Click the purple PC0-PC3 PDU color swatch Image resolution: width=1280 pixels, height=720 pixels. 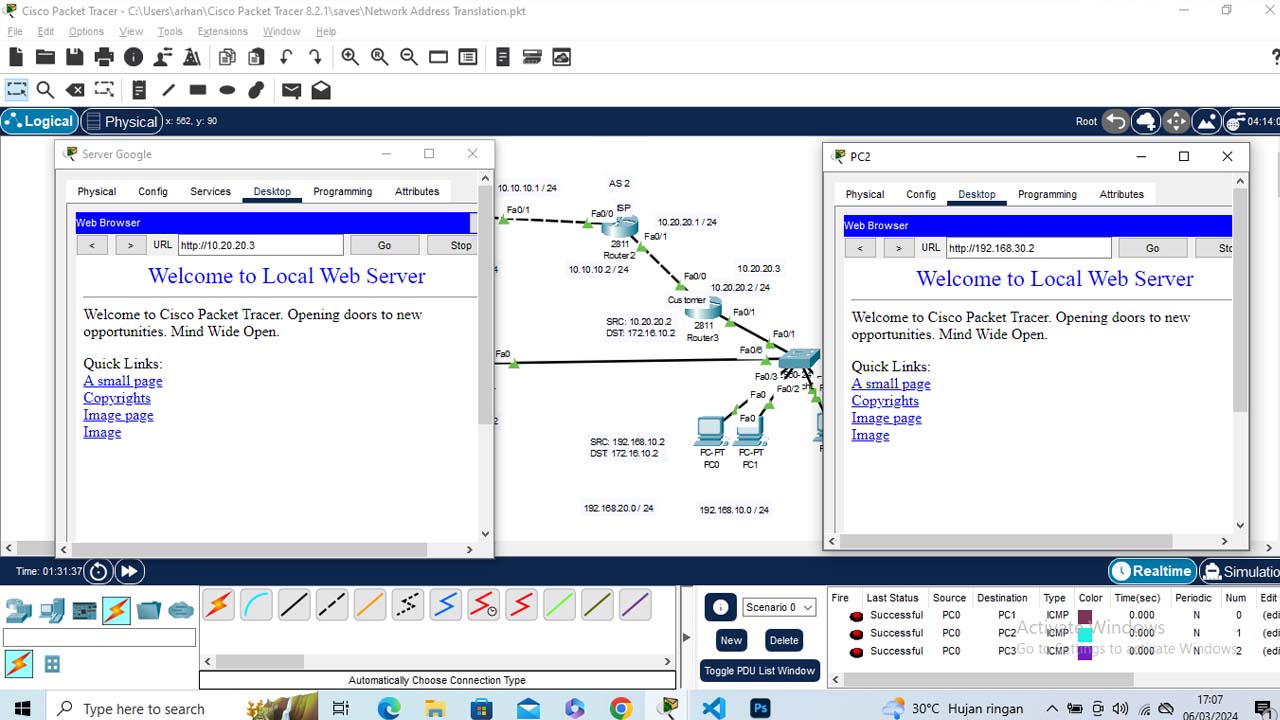(x=1085, y=652)
